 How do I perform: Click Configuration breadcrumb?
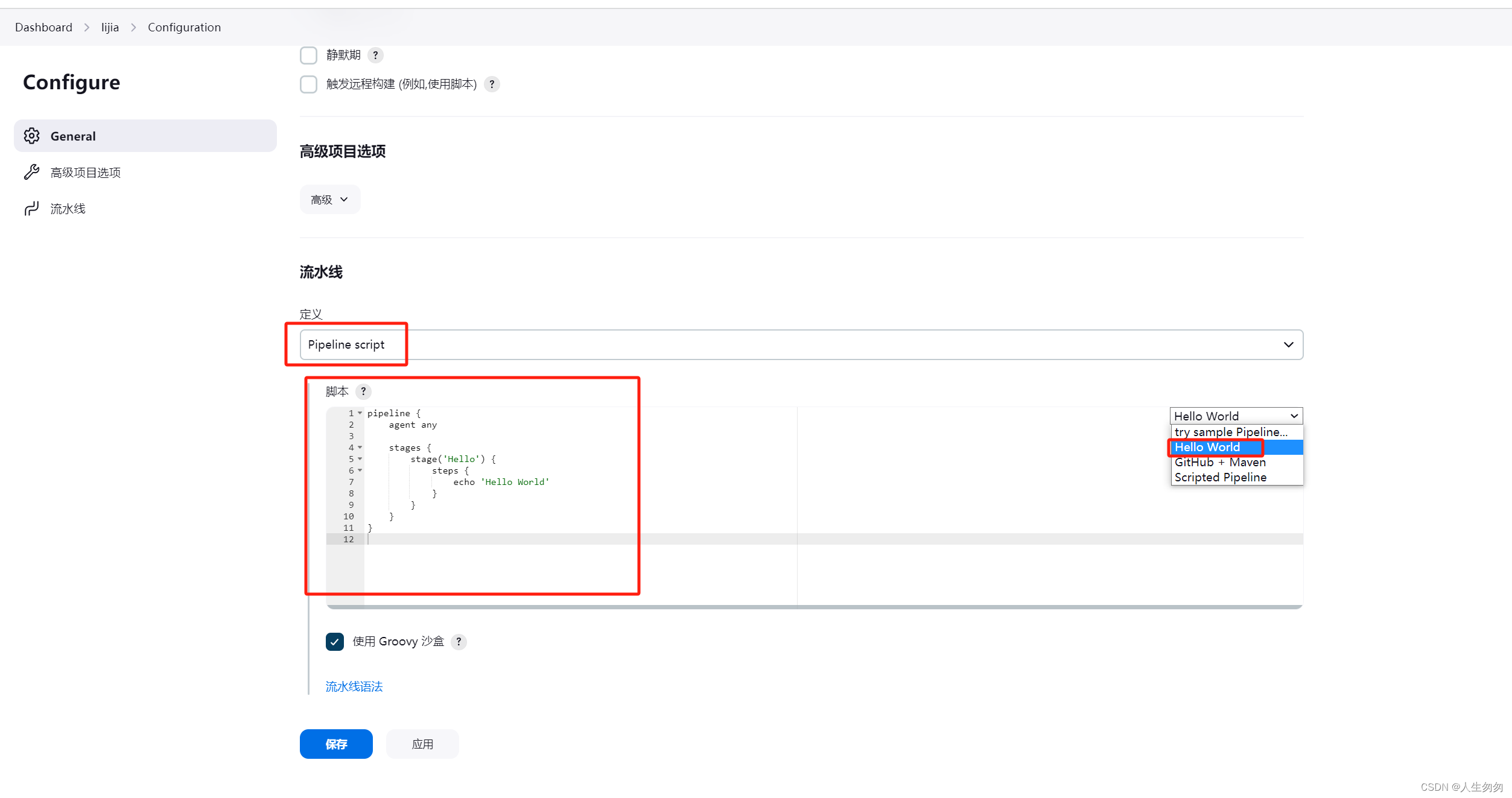pos(184,27)
